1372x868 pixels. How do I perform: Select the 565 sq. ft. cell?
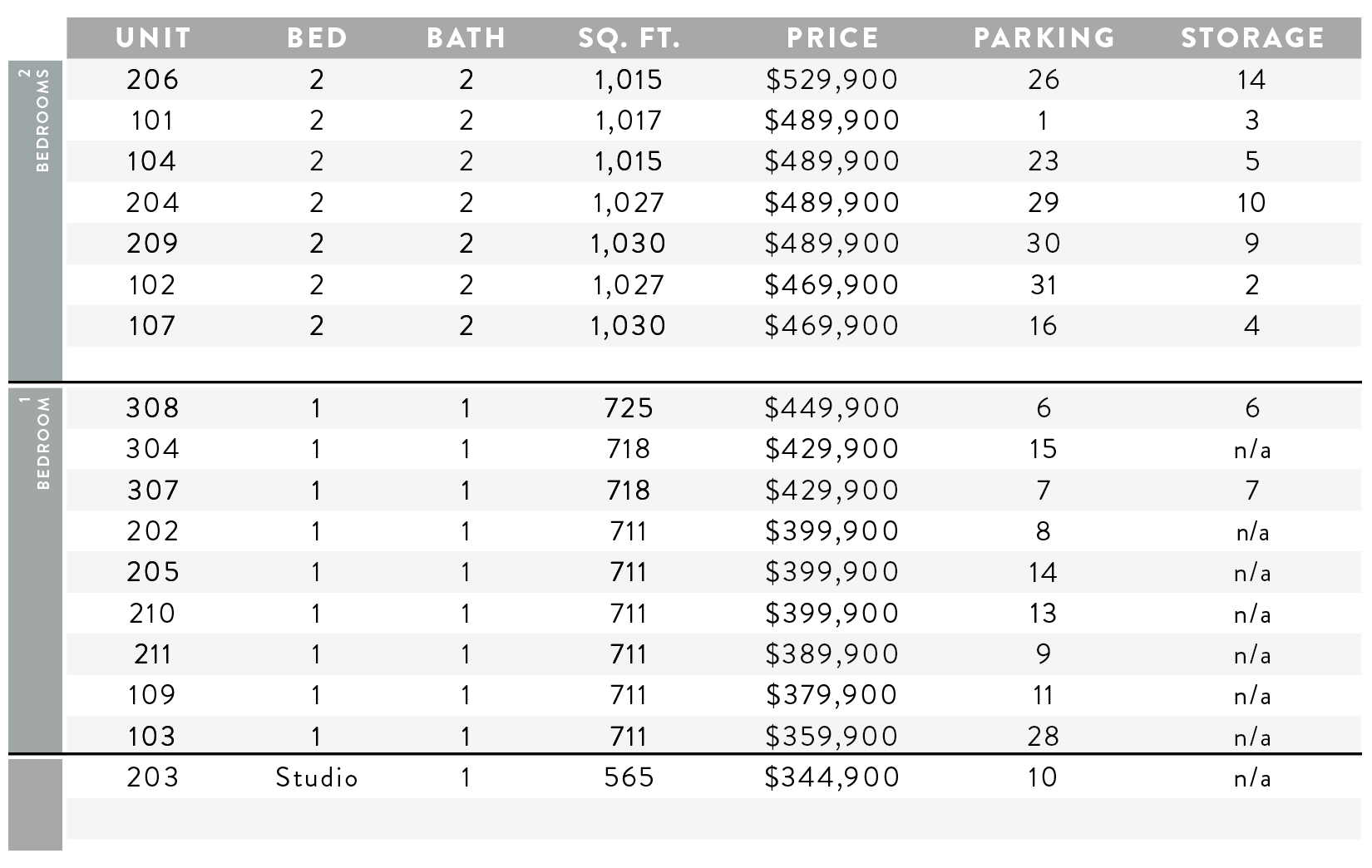click(629, 777)
